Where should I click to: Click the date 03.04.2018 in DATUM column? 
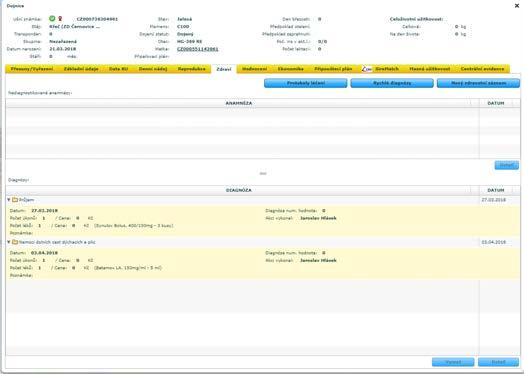coord(494,242)
